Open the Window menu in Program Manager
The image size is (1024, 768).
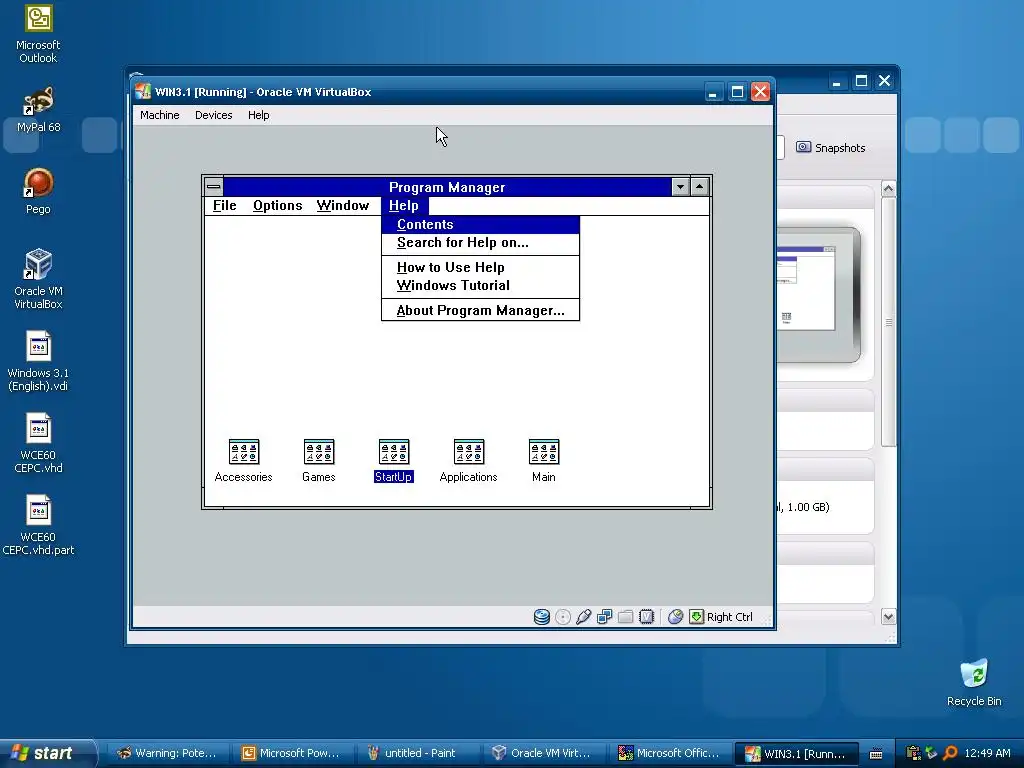point(343,206)
